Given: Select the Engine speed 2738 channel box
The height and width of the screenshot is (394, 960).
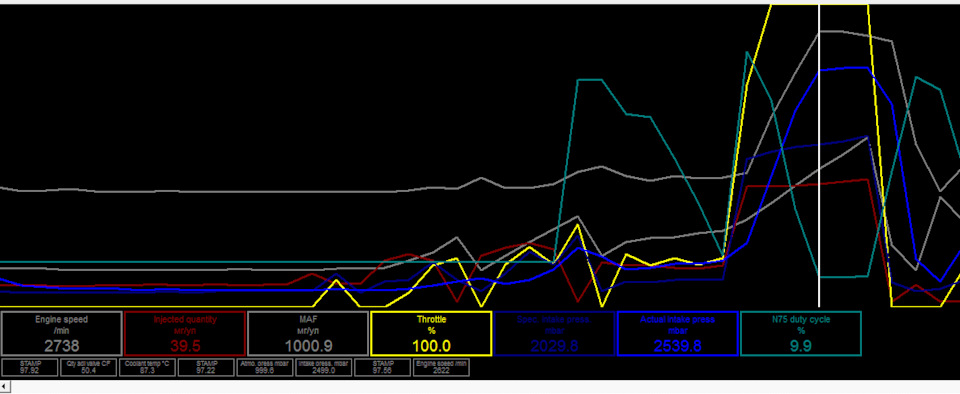Looking at the screenshot, I should [x=62, y=333].
